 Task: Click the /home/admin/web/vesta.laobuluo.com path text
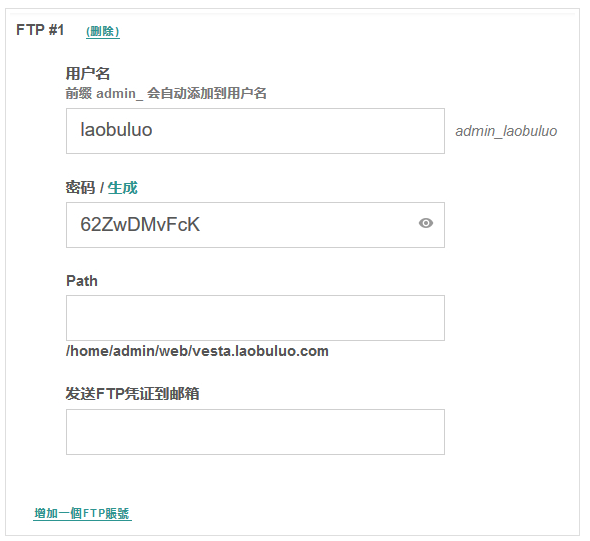pyautogui.click(x=197, y=351)
